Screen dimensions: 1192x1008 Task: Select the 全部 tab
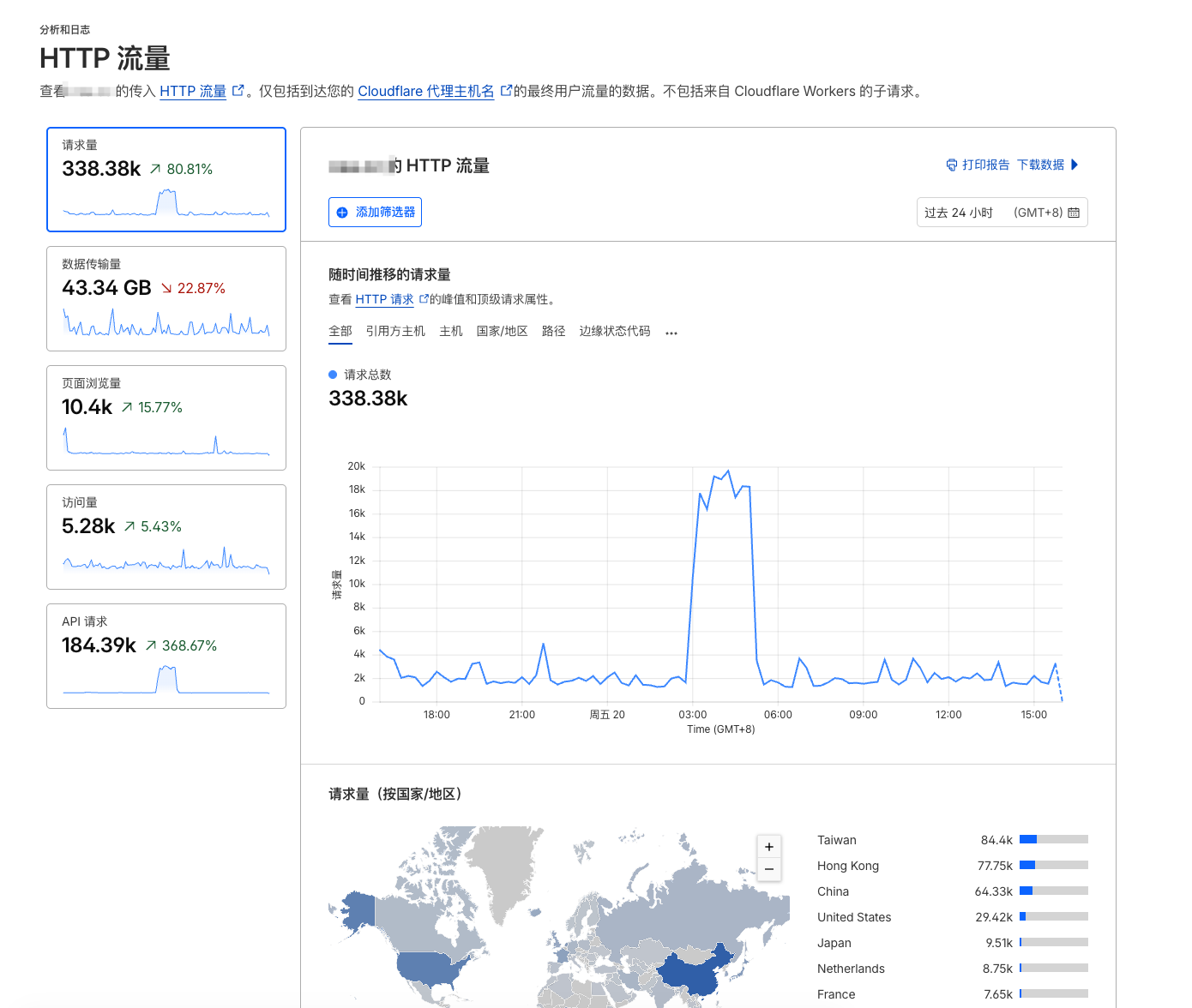tap(340, 331)
